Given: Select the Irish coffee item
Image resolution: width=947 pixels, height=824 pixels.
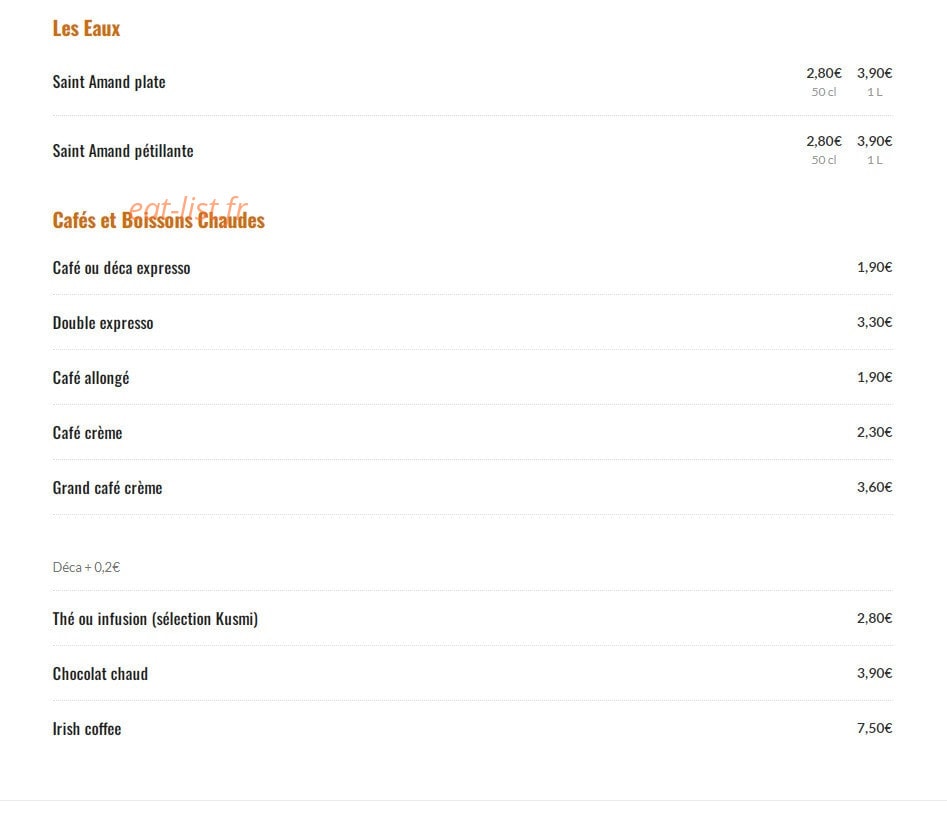Looking at the screenshot, I should click(87, 729).
